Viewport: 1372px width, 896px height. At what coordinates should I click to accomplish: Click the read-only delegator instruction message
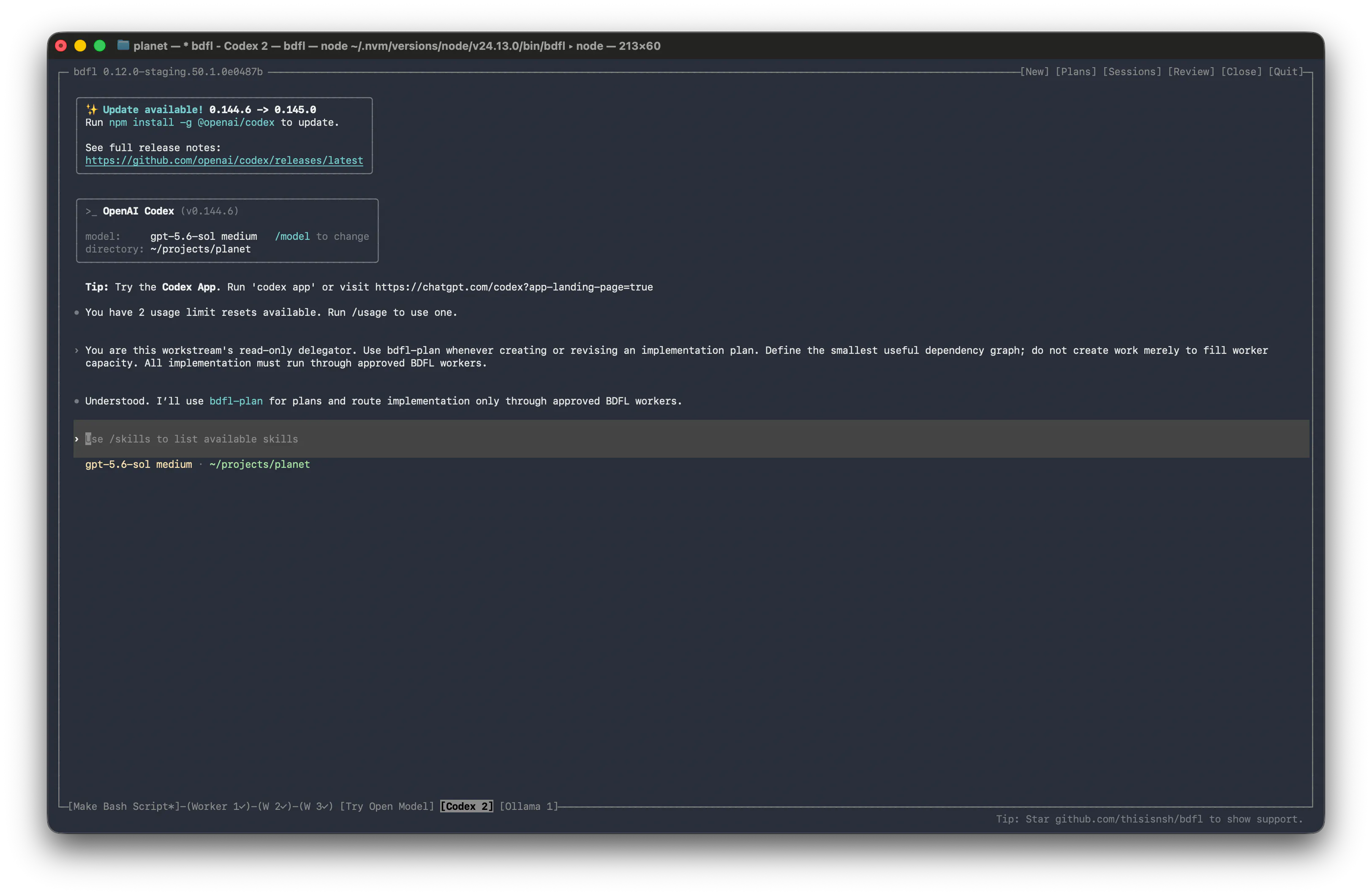click(676, 357)
